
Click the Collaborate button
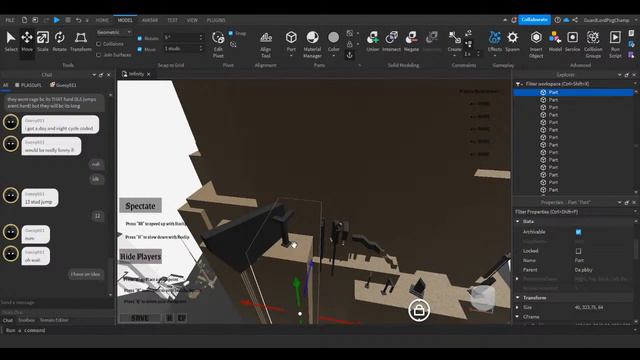534,20
